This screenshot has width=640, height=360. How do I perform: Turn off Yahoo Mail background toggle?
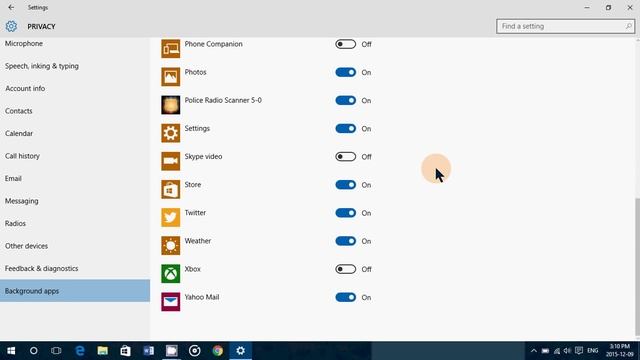pos(345,298)
